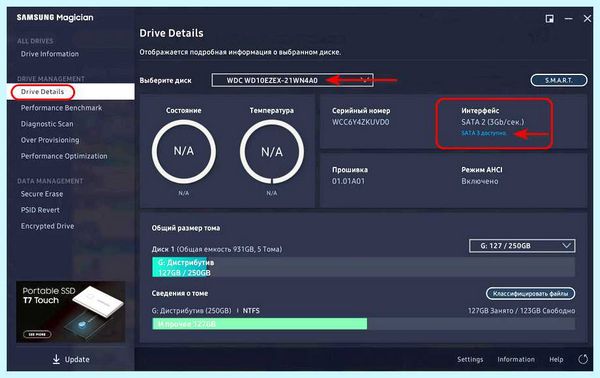
Task: Click the S.M.A.R.T. button
Action: click(x=559, y=80)
